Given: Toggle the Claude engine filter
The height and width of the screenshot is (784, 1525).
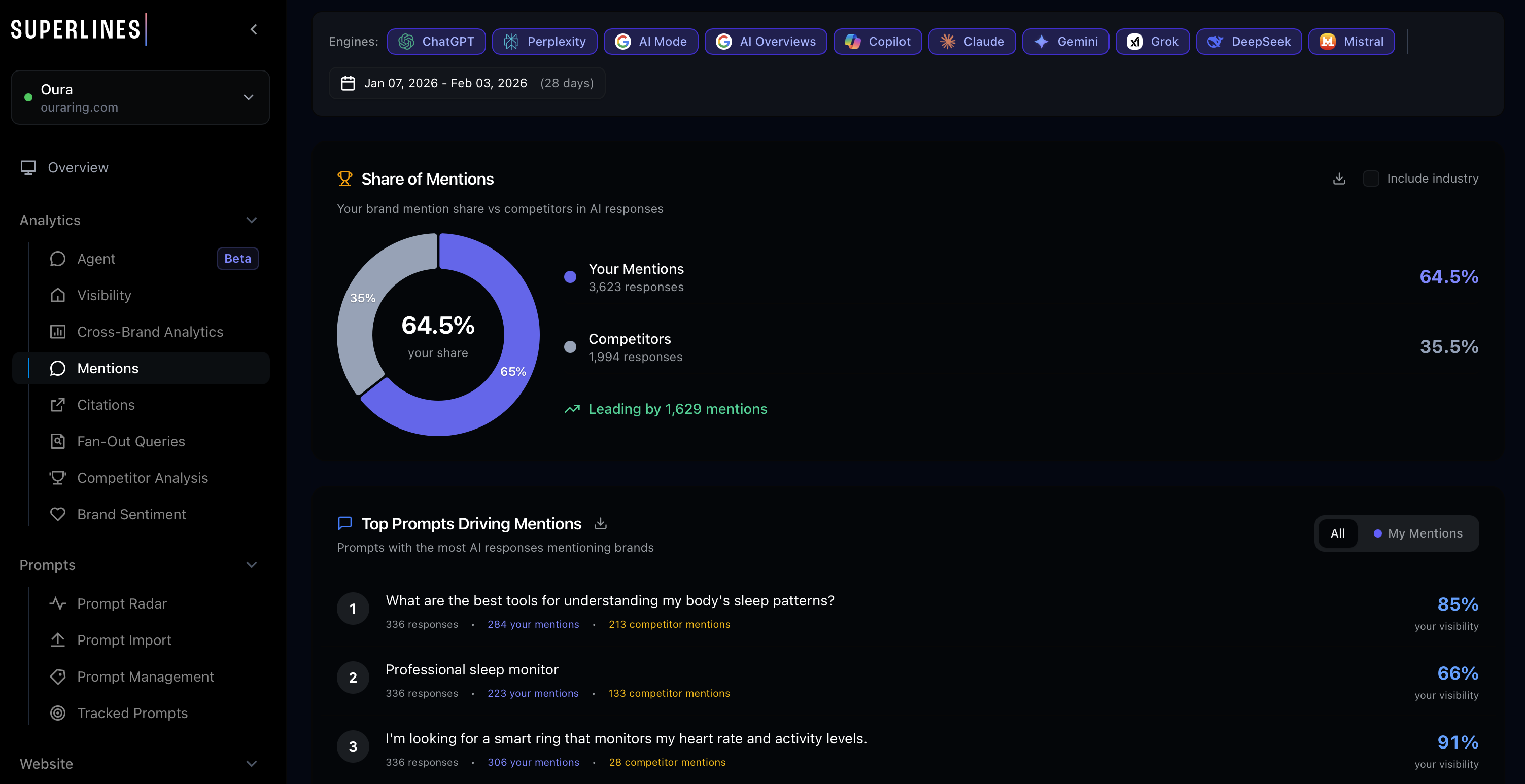Looking at the screenshot, I should click(x=972, y=42).
